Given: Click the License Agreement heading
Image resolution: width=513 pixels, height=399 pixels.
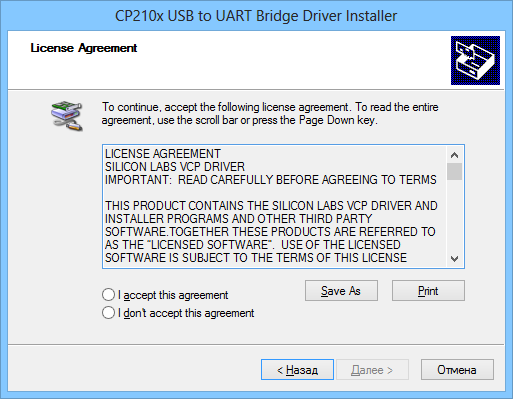Looking at the screenshot, I should pos(84,48).
